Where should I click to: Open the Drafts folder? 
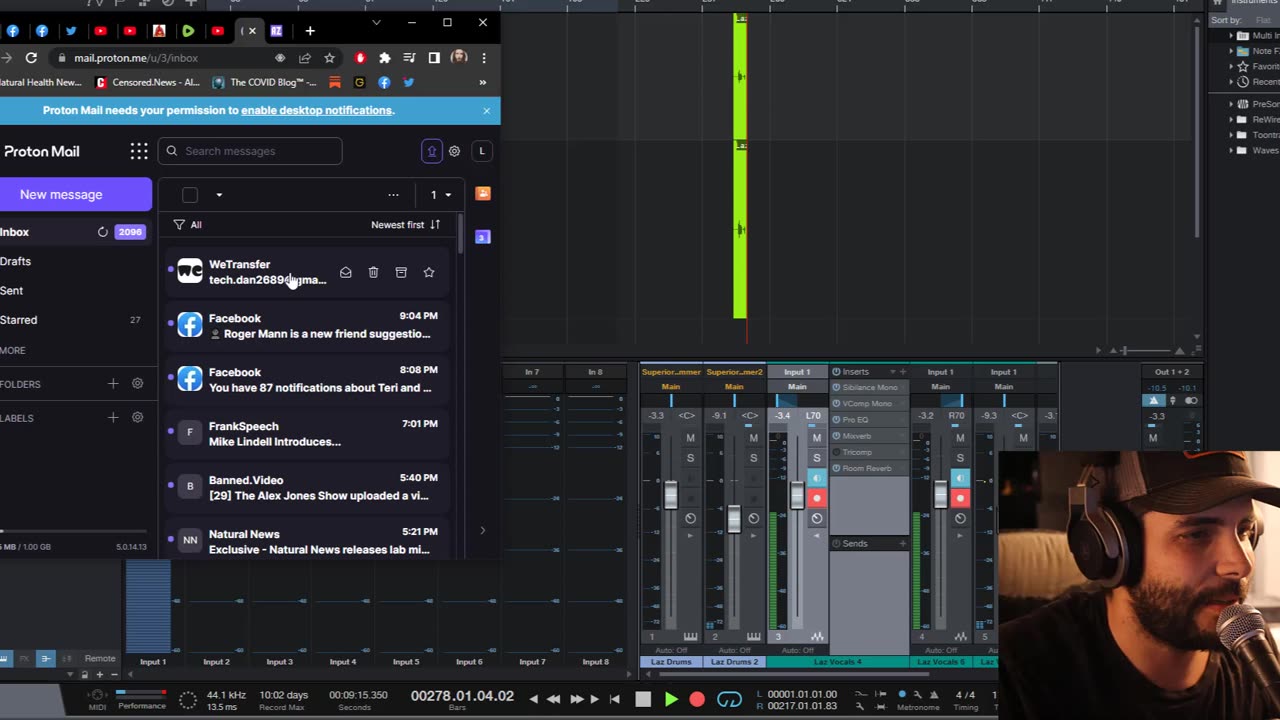pyautogui.click(x=16, y=261)
